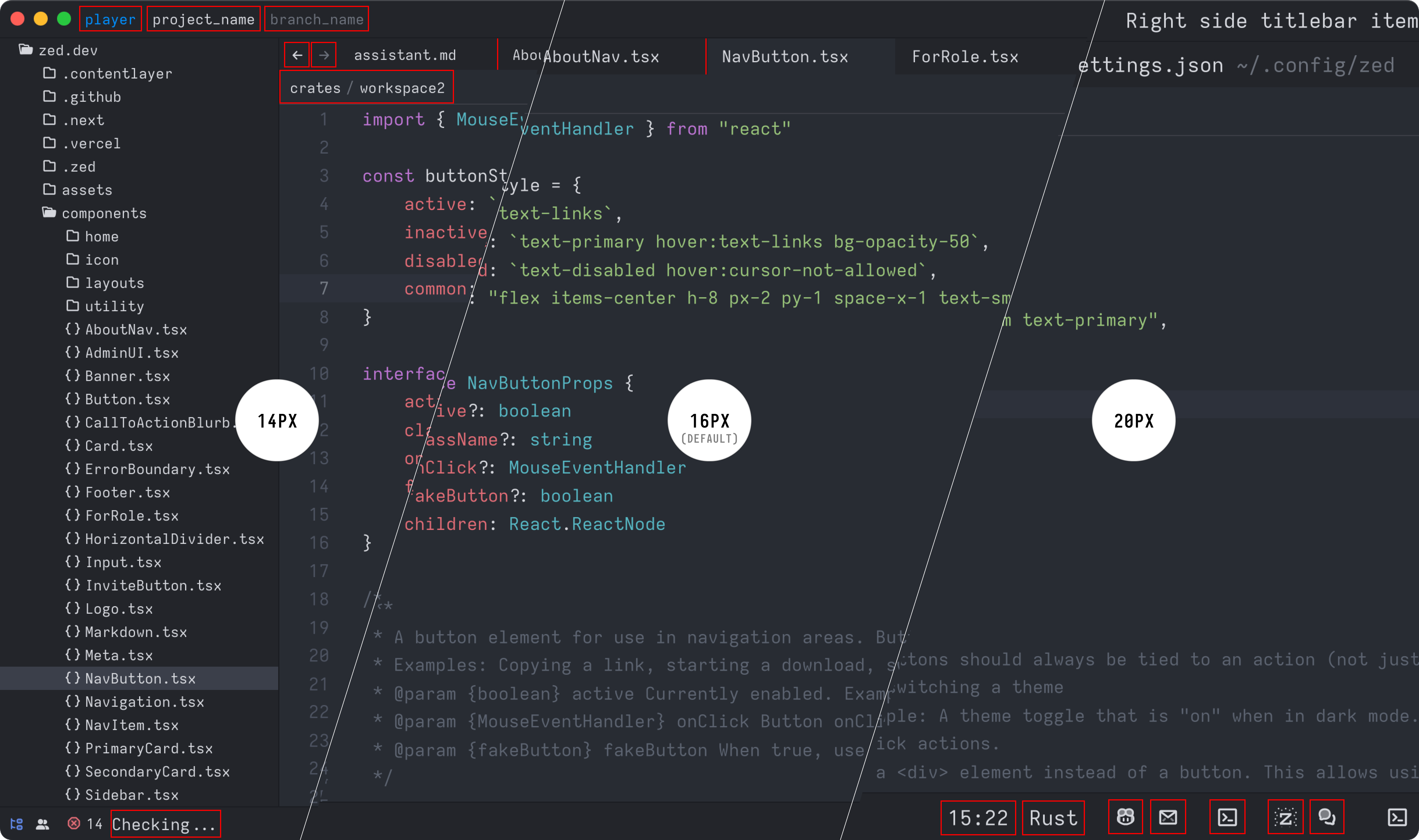The height and width of the screenshot is (840, 1419).
Task: Open the Copilot icon in status bar
Action: point(1125,817)
